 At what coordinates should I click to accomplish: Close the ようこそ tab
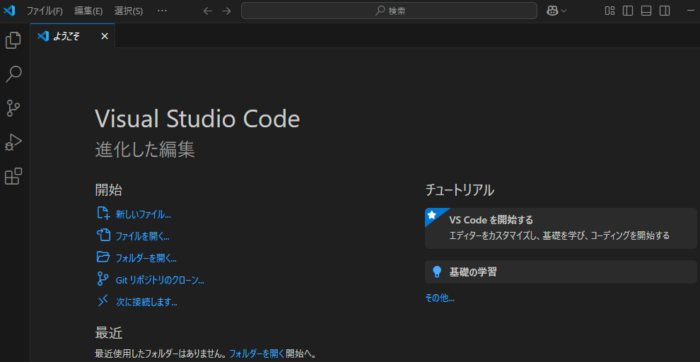pos(104,36)
